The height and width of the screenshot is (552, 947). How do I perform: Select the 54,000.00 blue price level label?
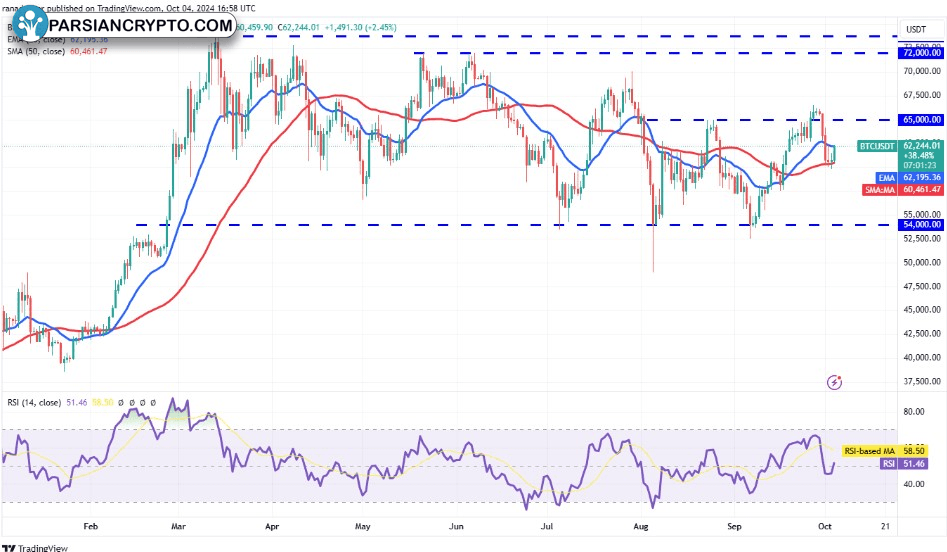(921, 225)
